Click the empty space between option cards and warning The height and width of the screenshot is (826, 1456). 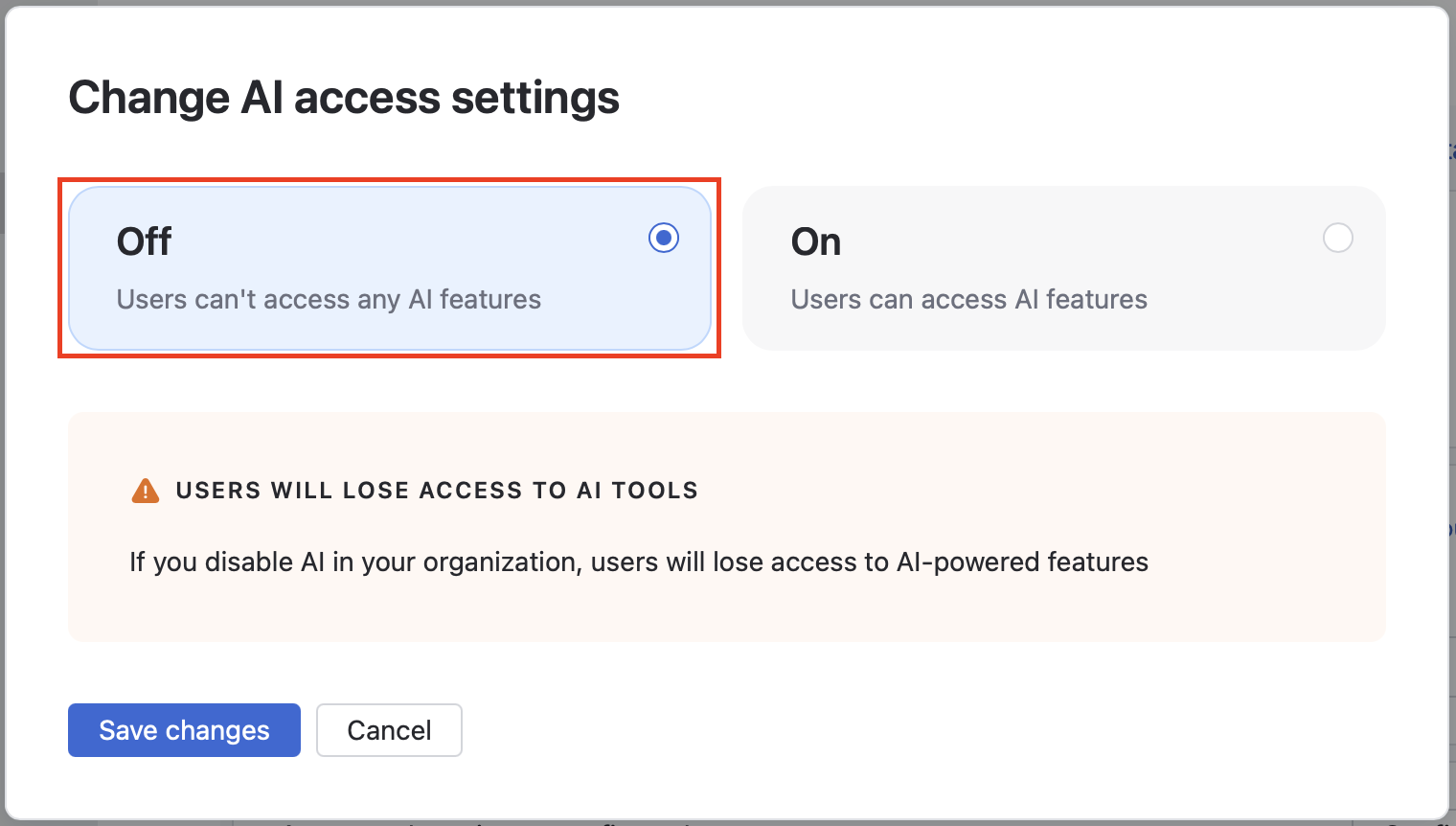(x=728, y=381)
